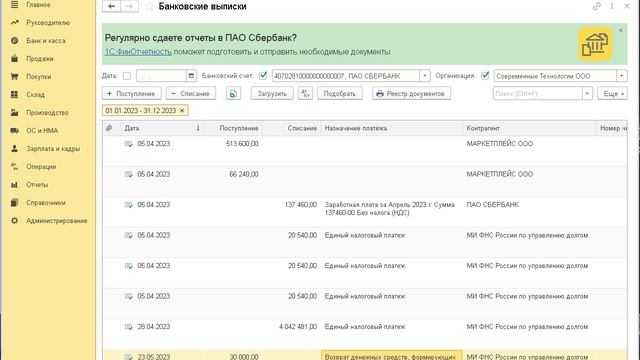Viewport: 640px width, 360px height.
Task: Click the search input field
Action: [538, 93]
